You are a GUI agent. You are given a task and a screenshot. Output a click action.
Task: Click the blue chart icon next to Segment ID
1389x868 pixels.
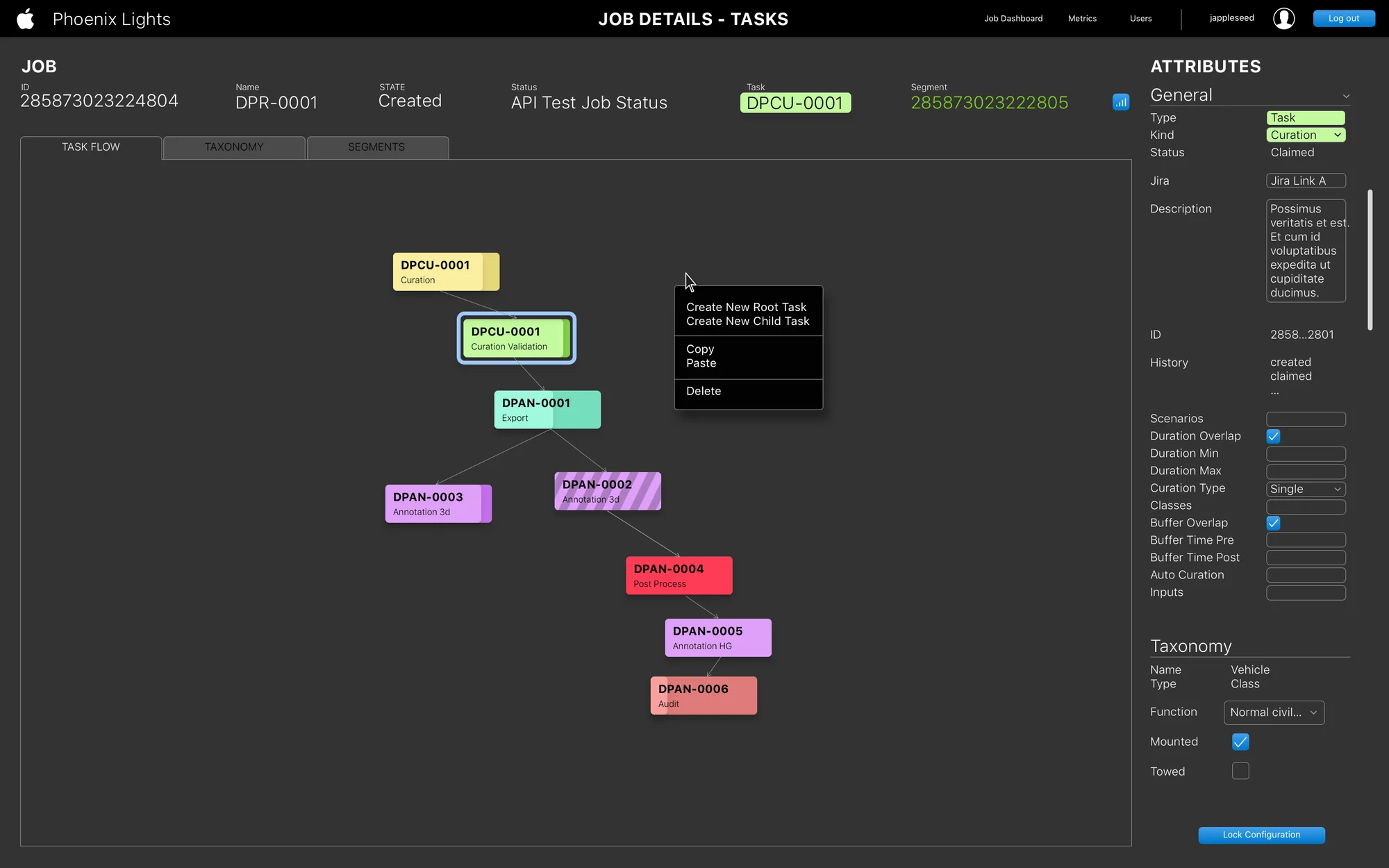(x=1120, y=102)
